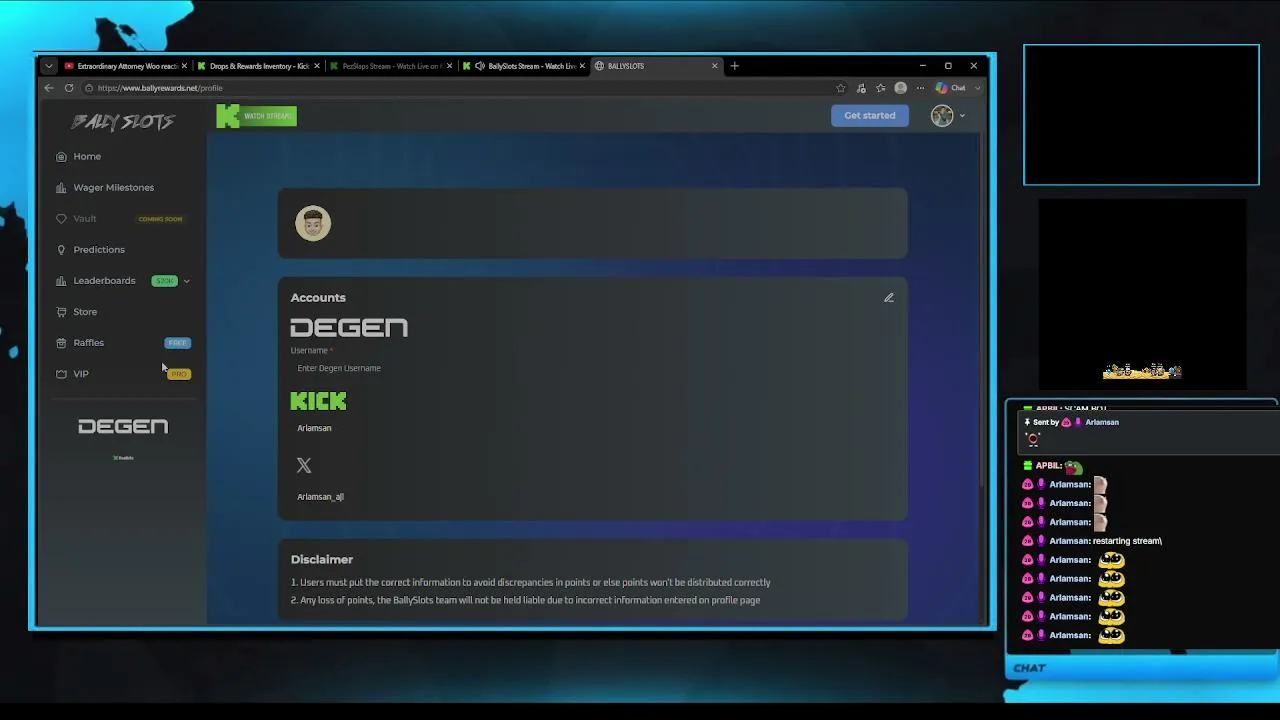Click the Leaderboards chart icon
Viewport: 1280px width, 720px height.
tap(61, 281)
